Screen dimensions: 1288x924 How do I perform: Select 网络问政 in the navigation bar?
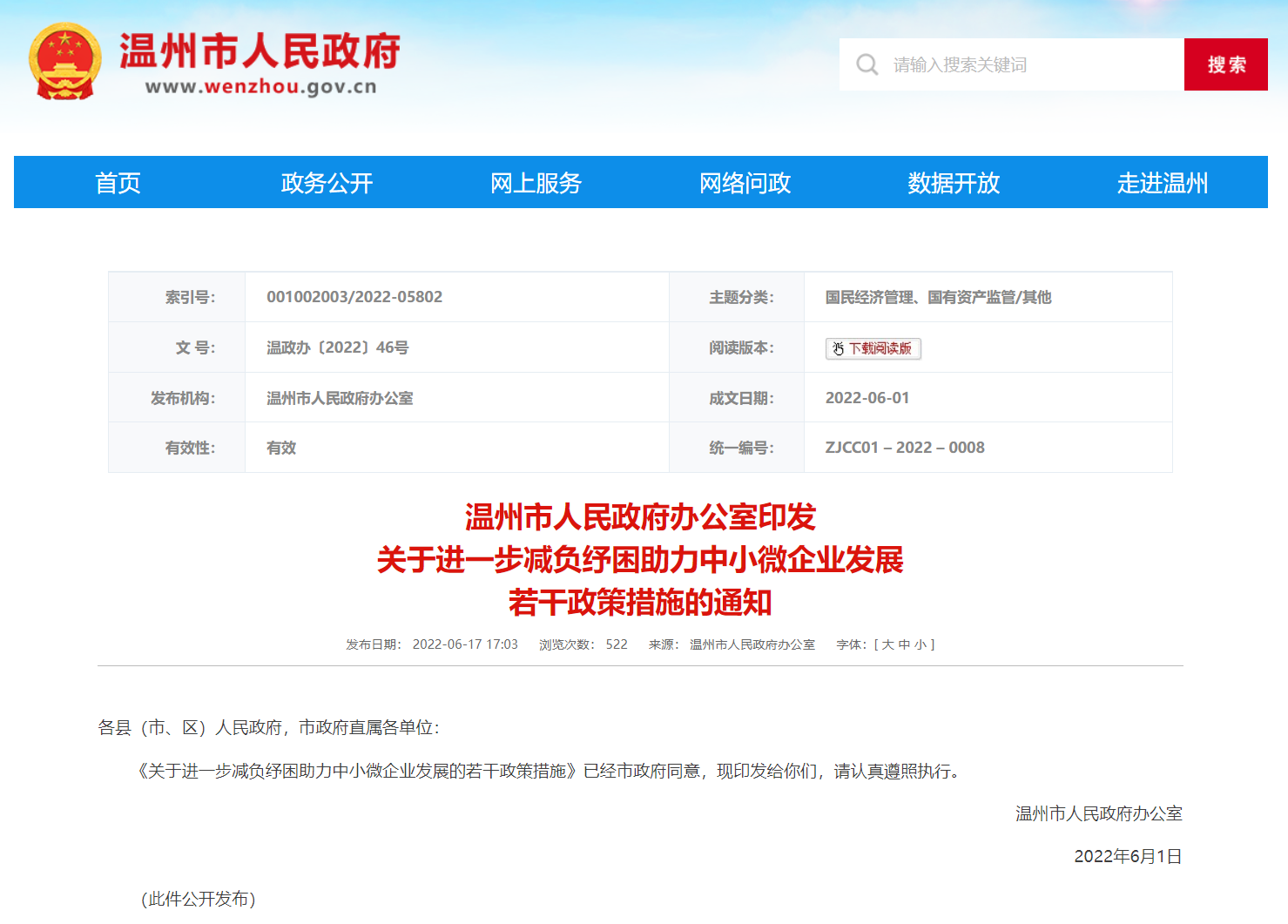point(745,183)
